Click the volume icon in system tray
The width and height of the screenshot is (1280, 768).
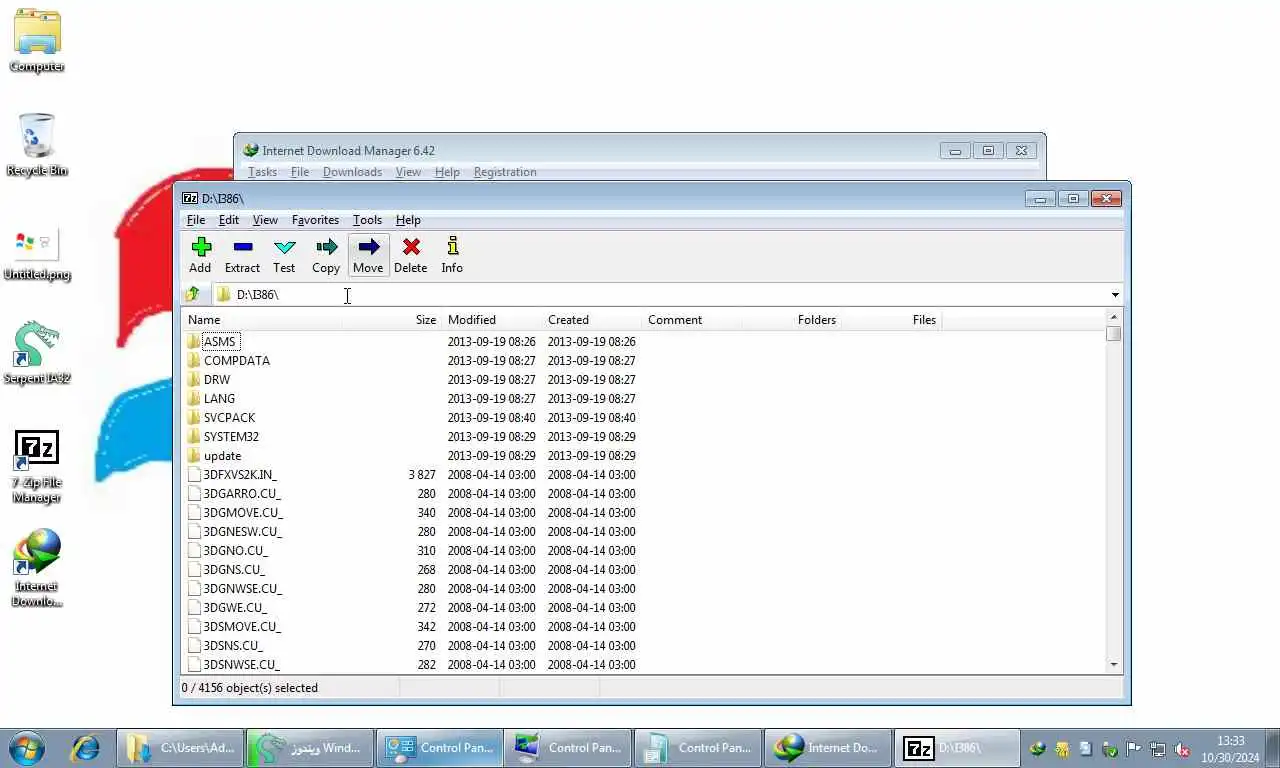pyautogui.click(x=1182, y=749)
